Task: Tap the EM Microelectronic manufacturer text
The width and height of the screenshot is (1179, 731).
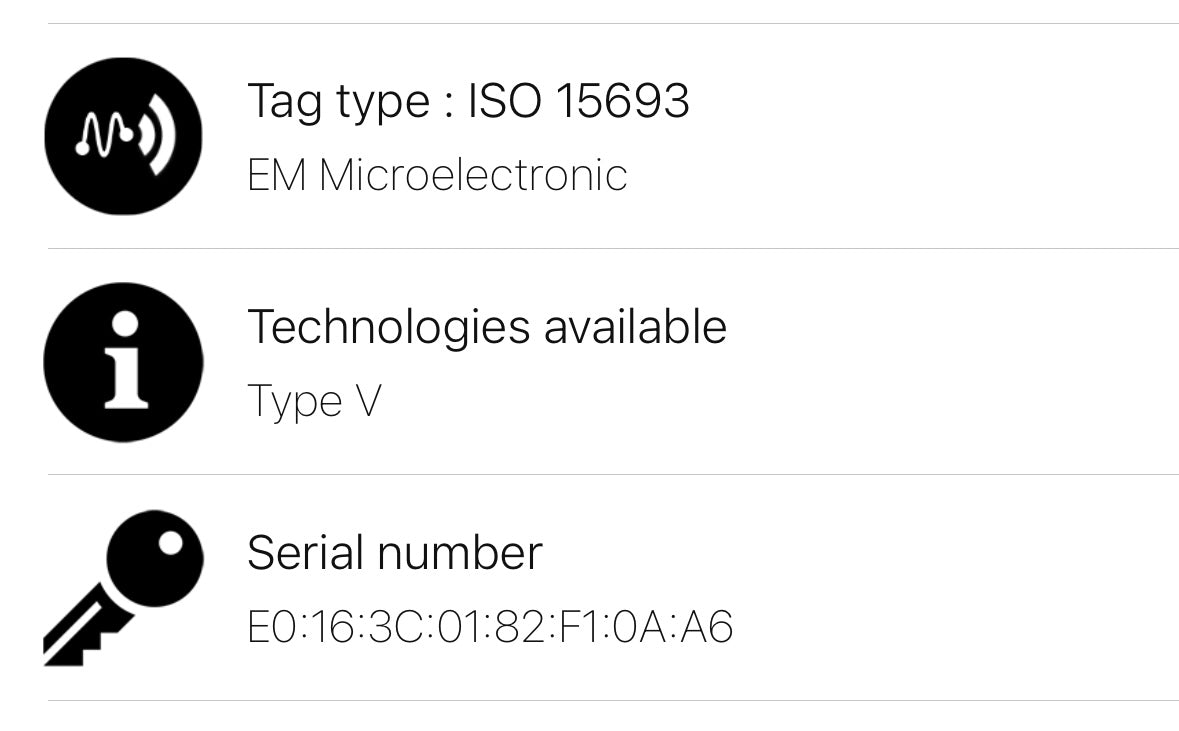Action: pos(437,176)
